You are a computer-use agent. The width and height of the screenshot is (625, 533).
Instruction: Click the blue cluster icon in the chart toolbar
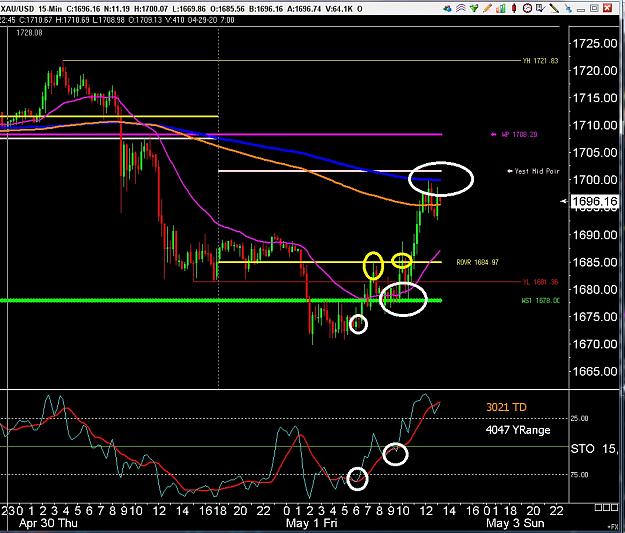(x=447, y=8)
